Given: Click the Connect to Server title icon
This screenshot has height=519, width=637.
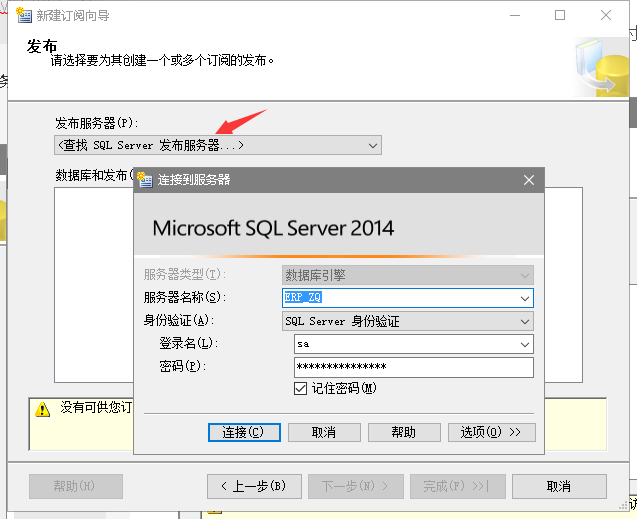Looking at the screenshot, I should [x=144, y=179].
